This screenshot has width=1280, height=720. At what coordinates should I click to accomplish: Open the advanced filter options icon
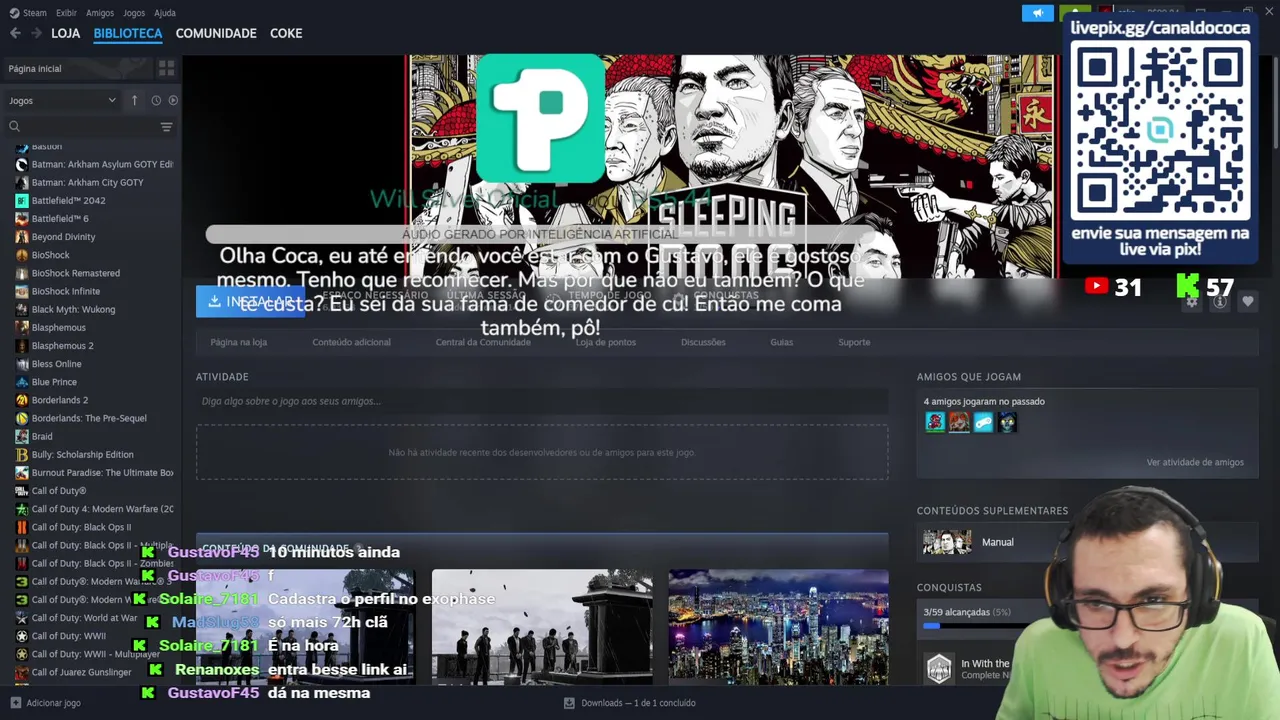coord(167,127)
